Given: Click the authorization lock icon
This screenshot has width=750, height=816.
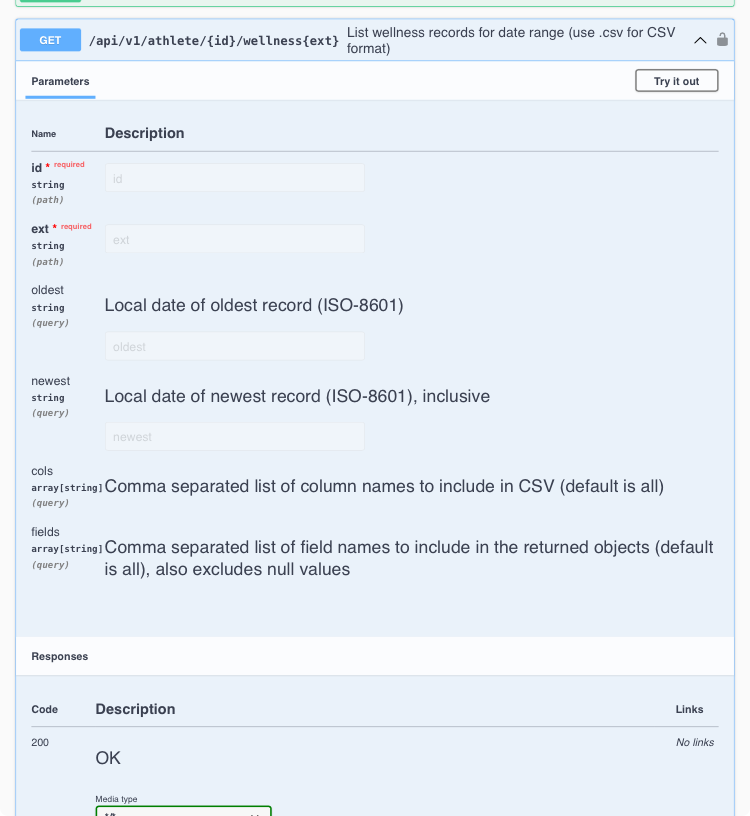Looking at the screenshot, I should click(722, 40).
